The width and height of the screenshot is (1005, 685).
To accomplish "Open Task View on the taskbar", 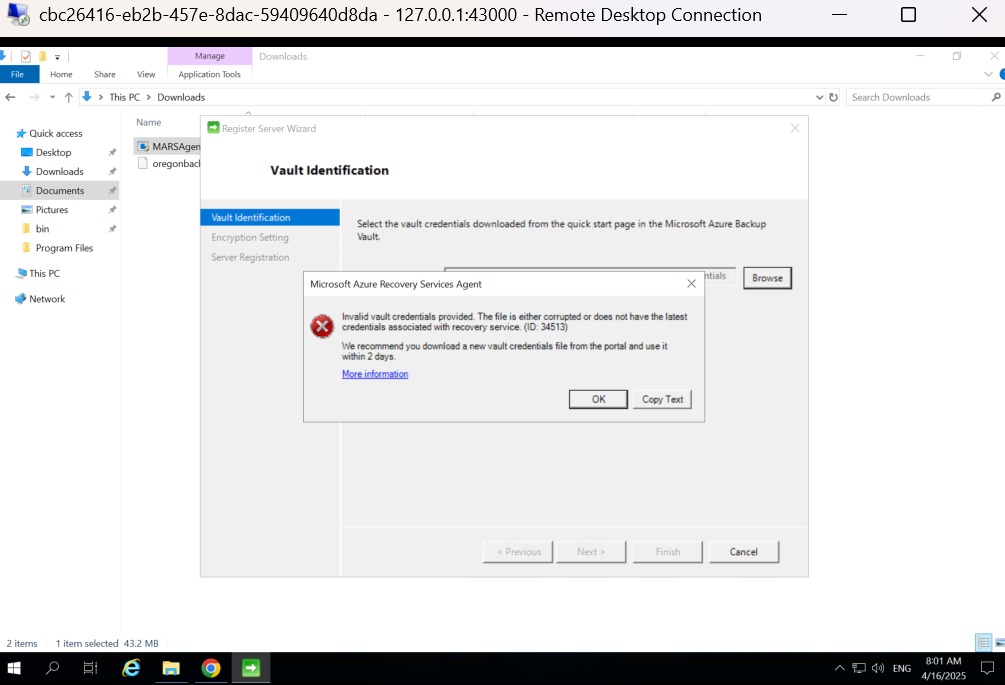I will [90, 668].
